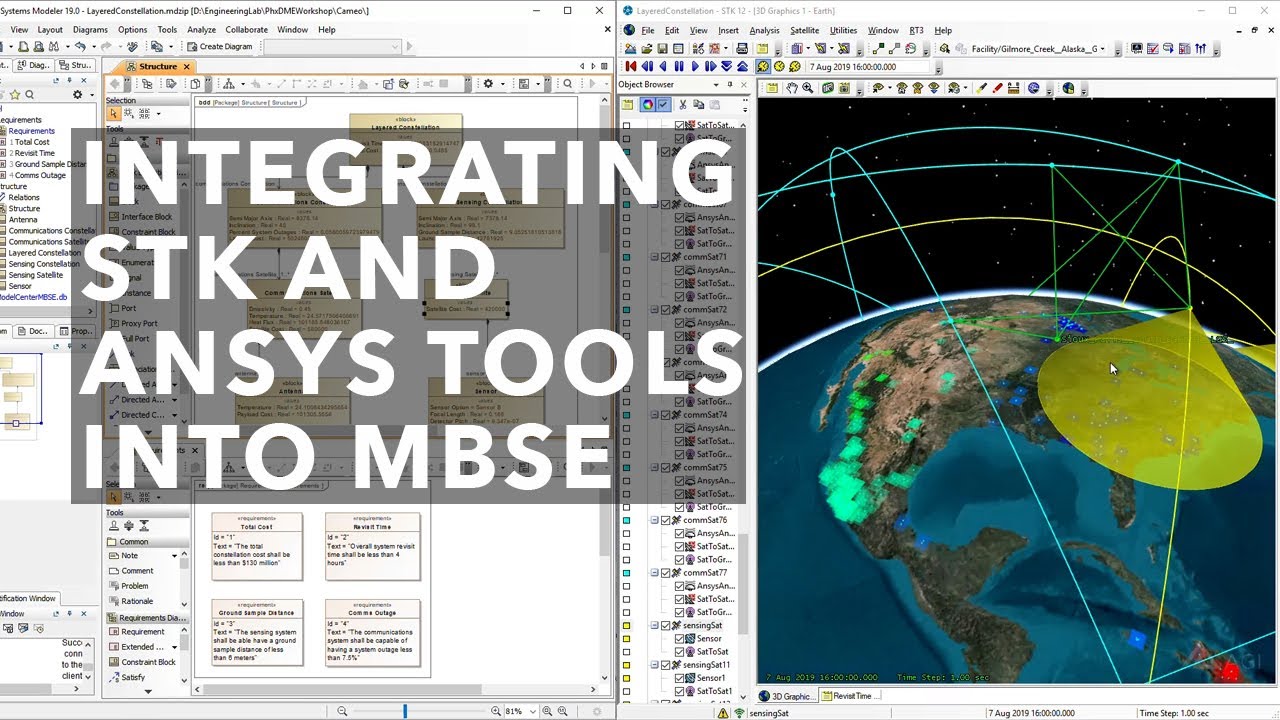The height and width of the screenshot is (720, 1280).
Task: Click search magnifier in containment tree
Action: (29, 95)
